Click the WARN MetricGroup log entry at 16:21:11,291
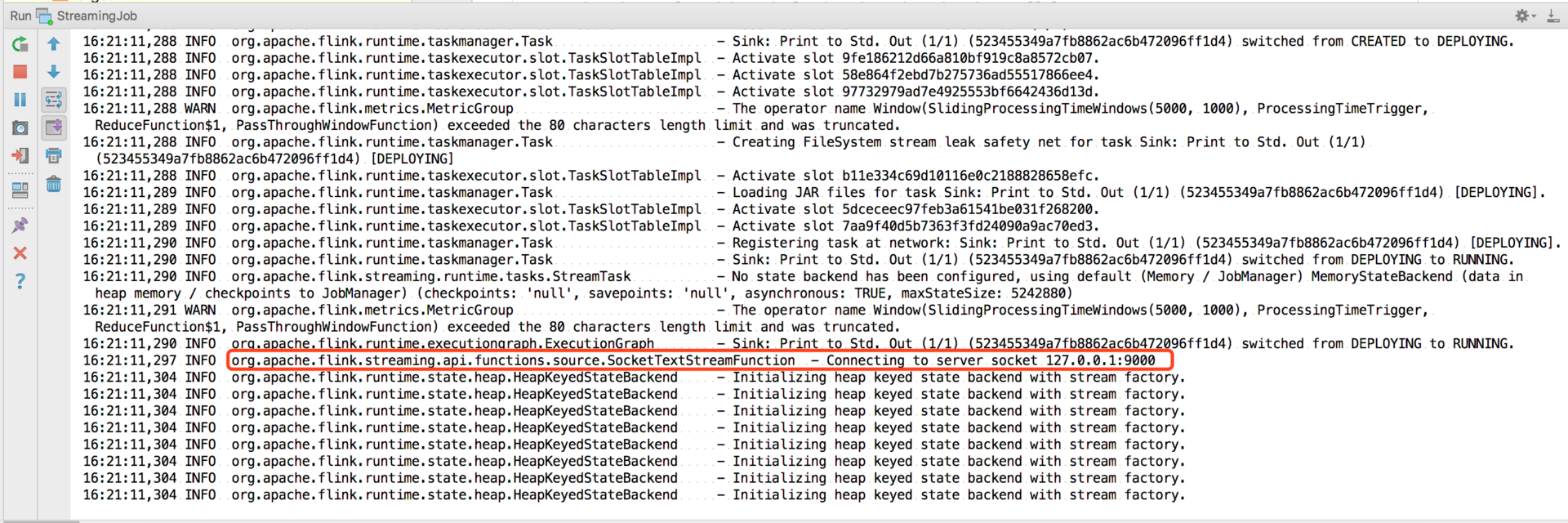The height and width of the screenshot is (523, 1568). point(755,319)
